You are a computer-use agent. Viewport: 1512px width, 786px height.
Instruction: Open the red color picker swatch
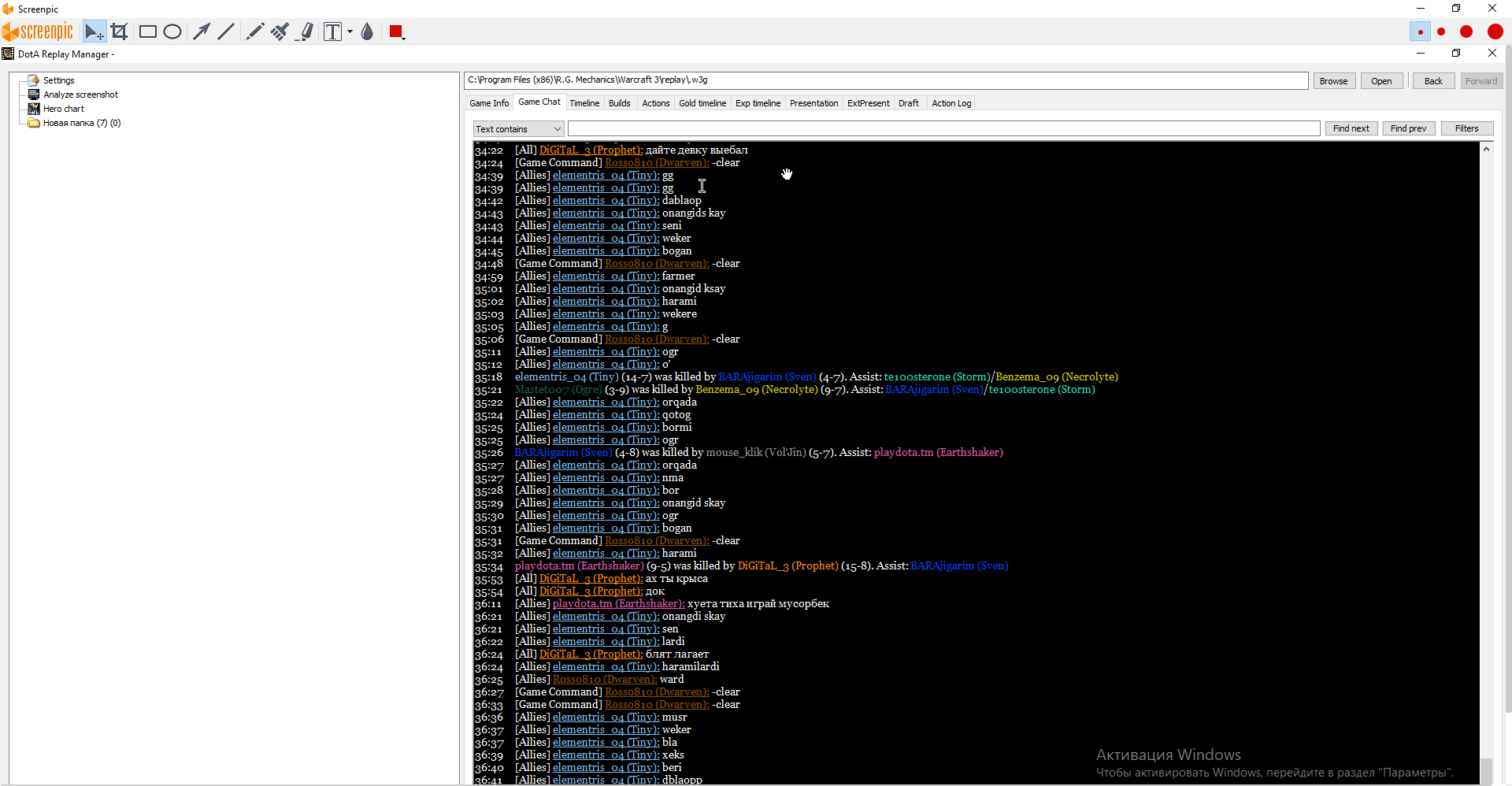pos(396,32)
